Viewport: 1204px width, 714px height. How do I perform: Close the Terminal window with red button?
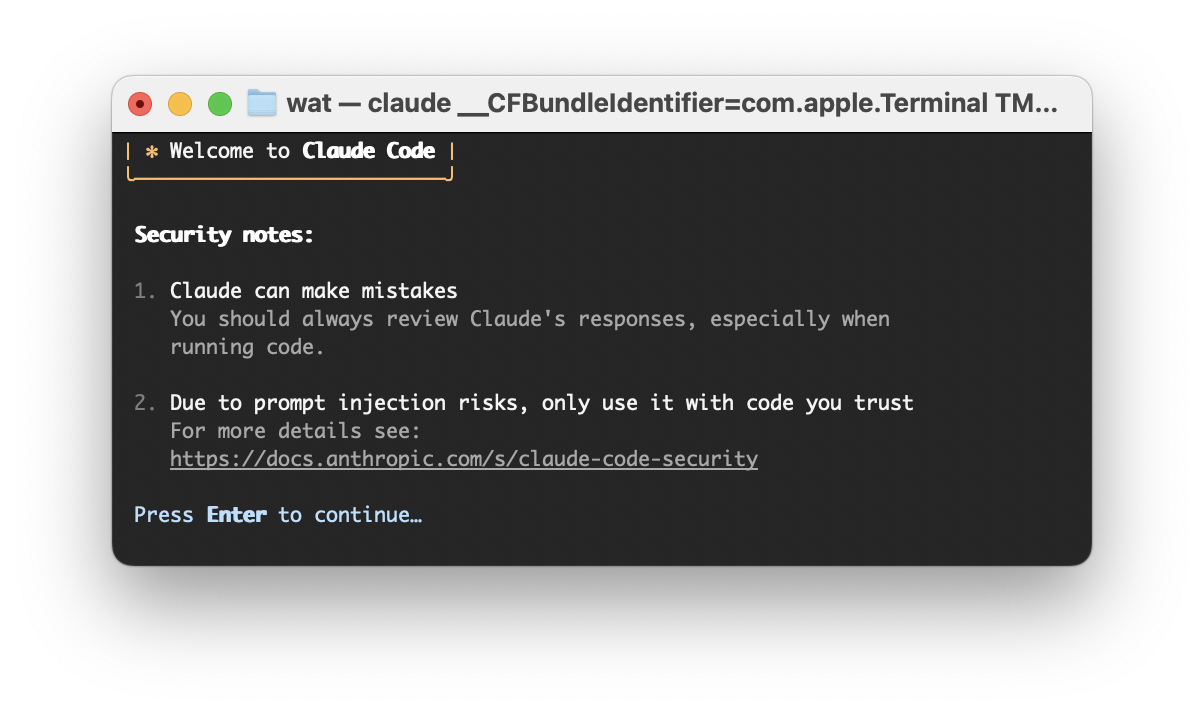140,104
